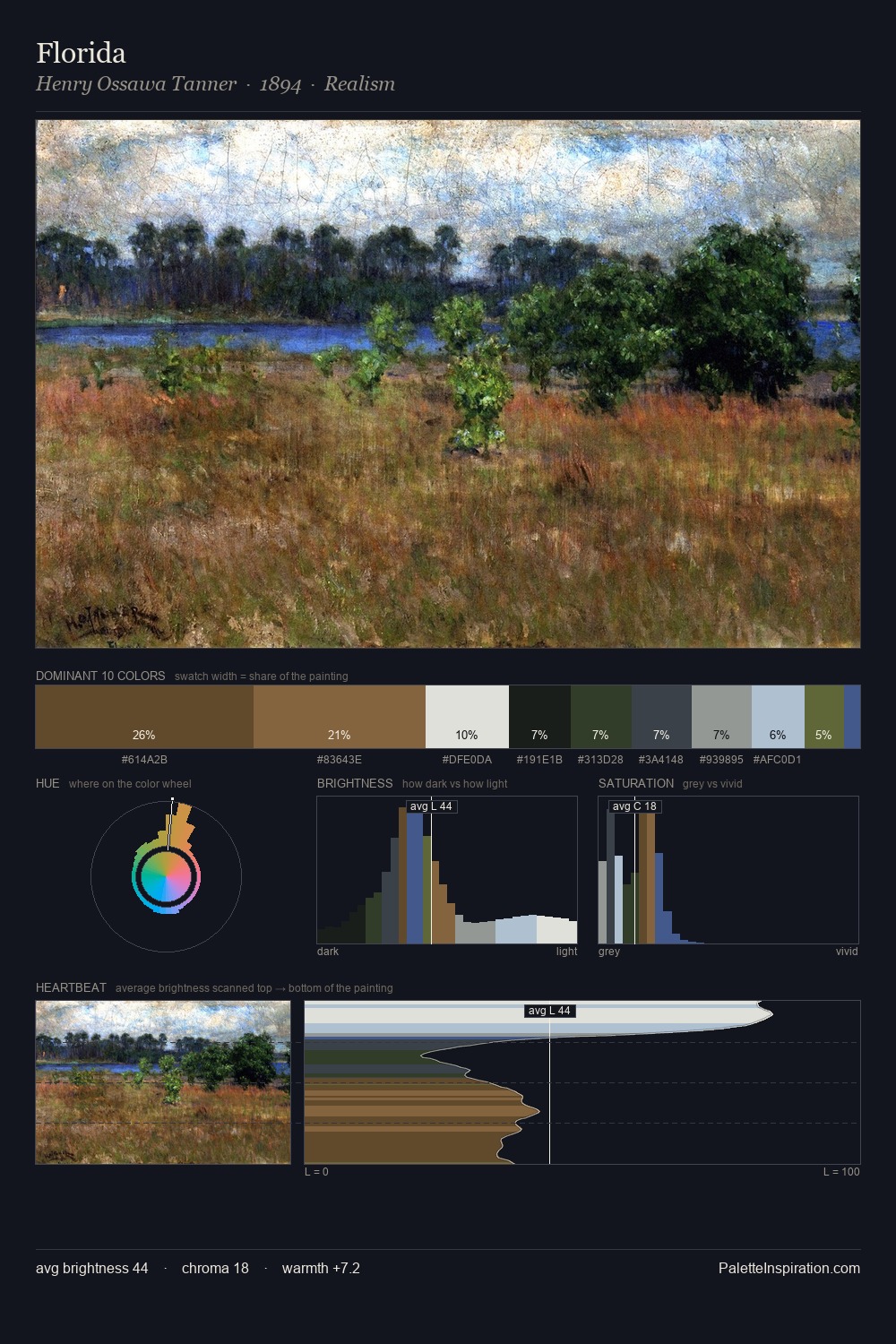Viewport: 896px width, 1344px height.
Task: Click the PaletteInspiration.com link
Action: point(789,1268)
